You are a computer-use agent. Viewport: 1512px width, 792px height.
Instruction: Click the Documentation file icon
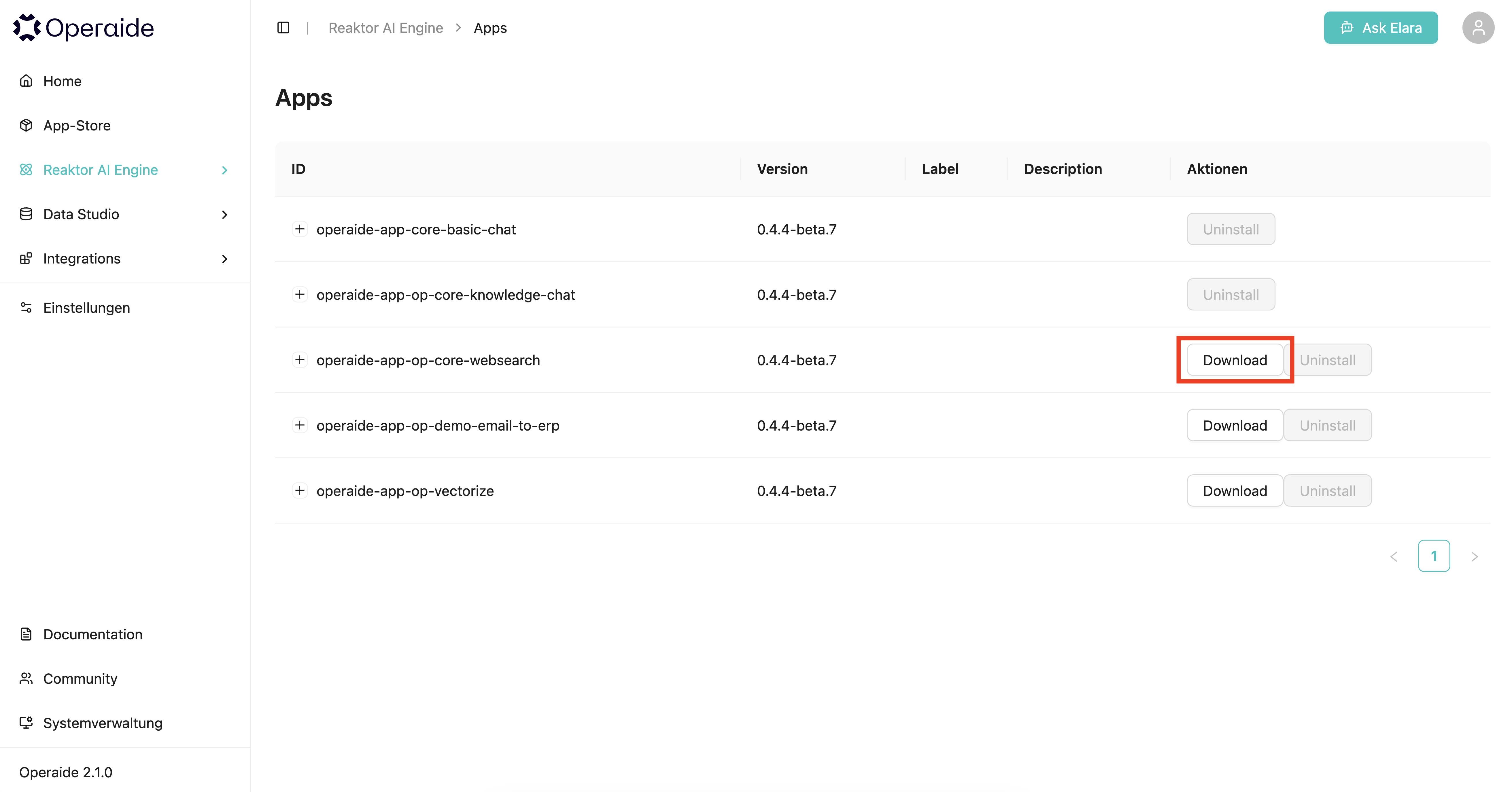pos(26,634)
